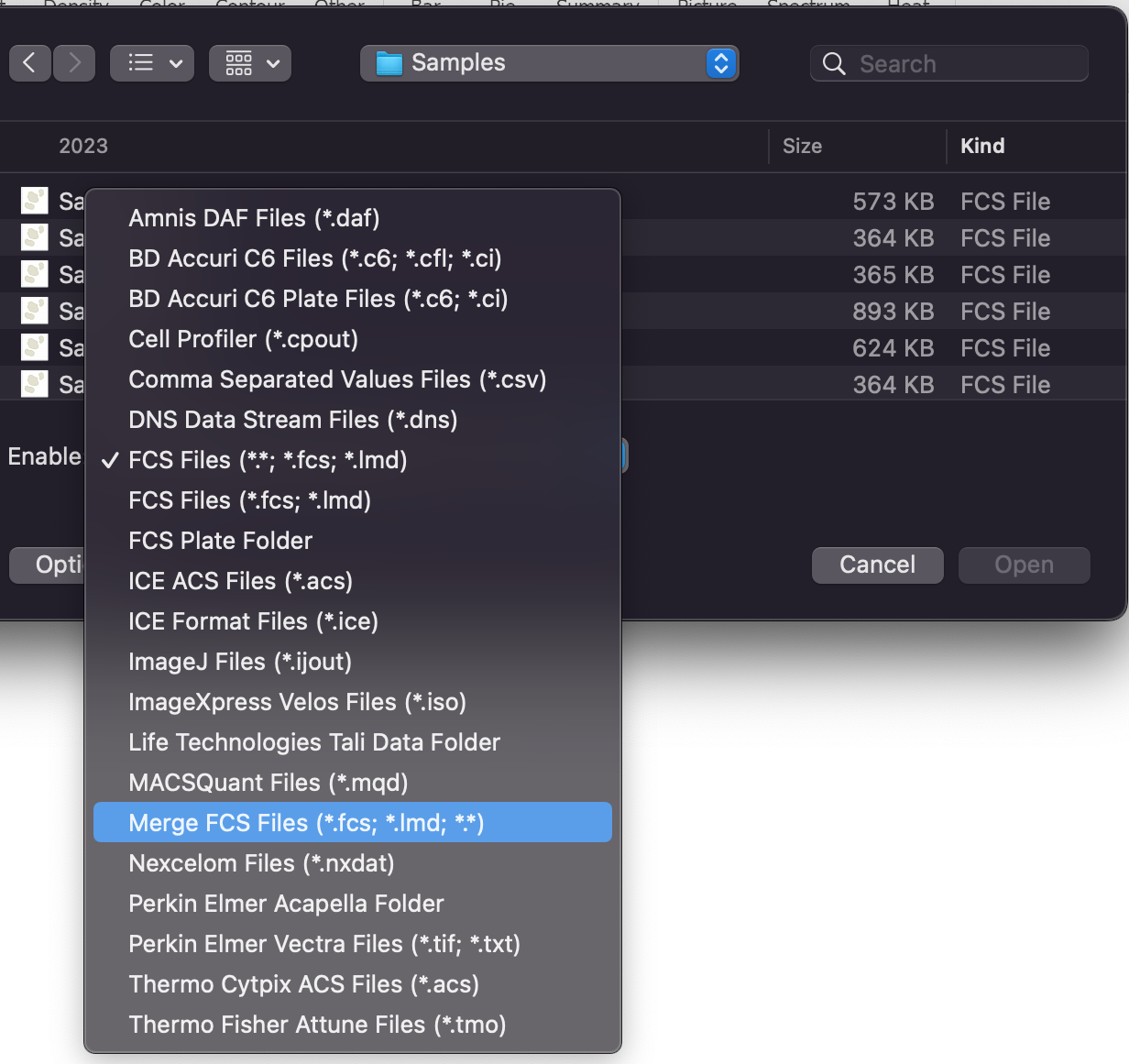This screenshot has height=1064, width=1129.
Task: Click the Cancel button
Action: coord(877,565)
